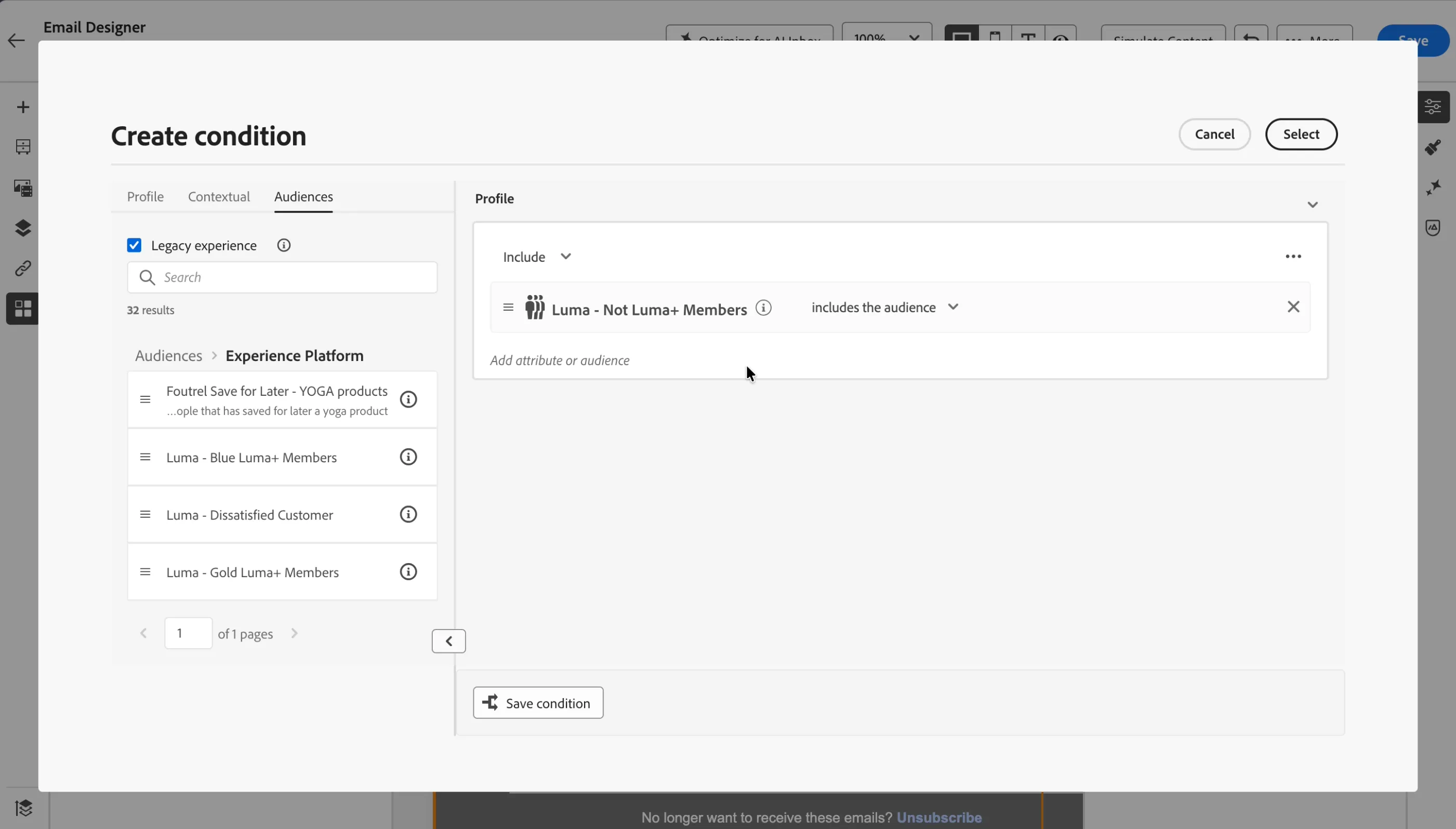Click the Select button
The height and width of the screenshot is (829, 1456).
1301,135
